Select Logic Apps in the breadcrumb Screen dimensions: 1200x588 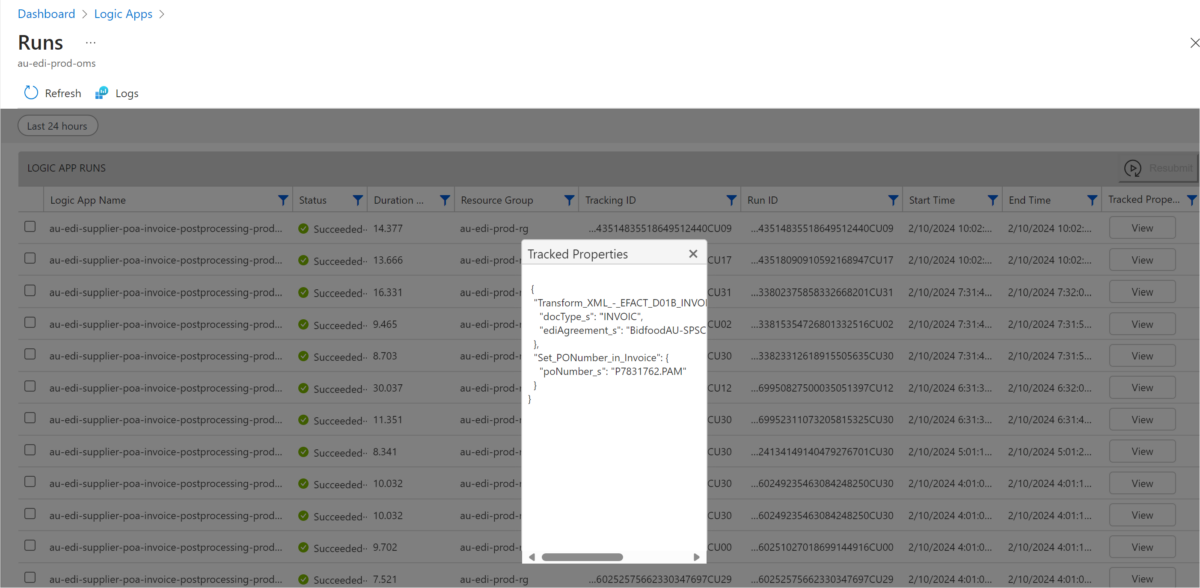123,13
